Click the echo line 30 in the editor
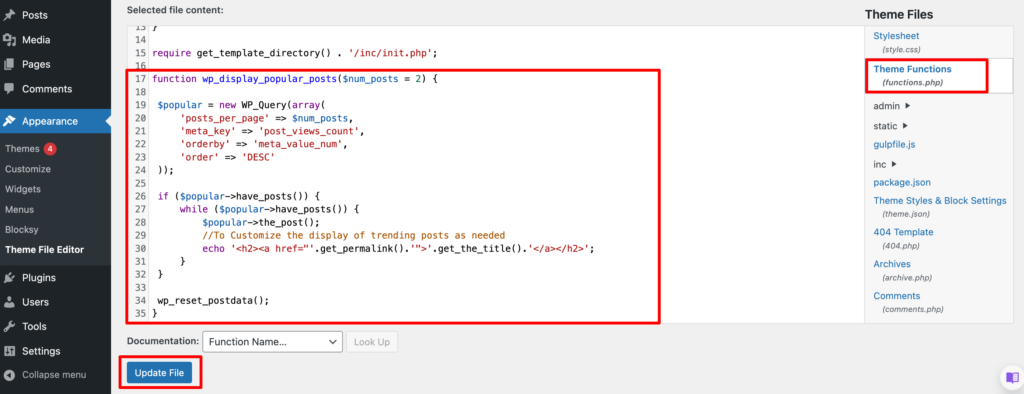 [x=398, y=248]
